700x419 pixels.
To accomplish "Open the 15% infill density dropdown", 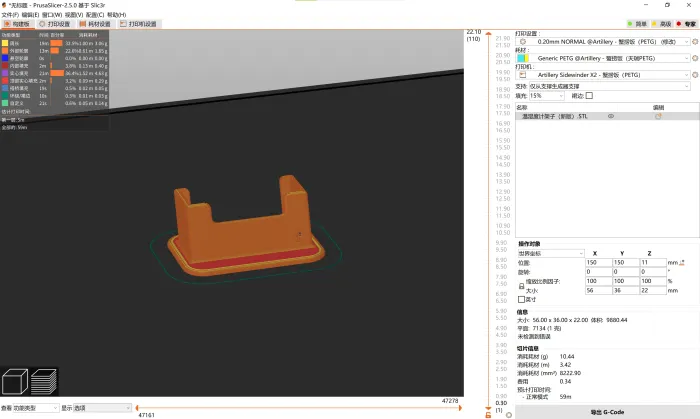I will click(546, 95).
